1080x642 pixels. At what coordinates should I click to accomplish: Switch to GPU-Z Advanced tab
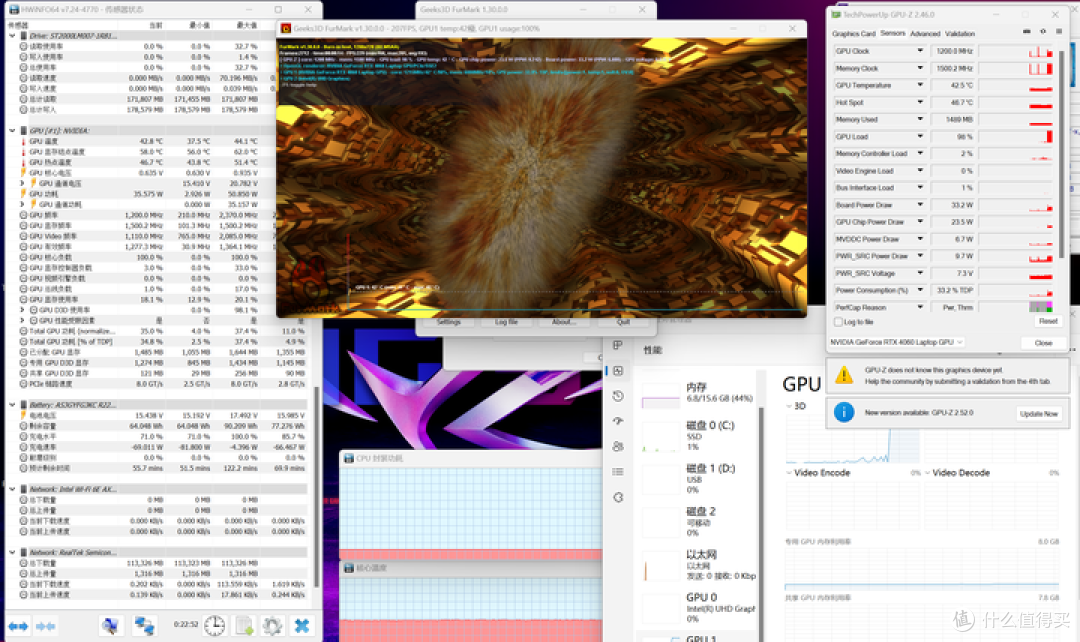[x=925, y=34]
